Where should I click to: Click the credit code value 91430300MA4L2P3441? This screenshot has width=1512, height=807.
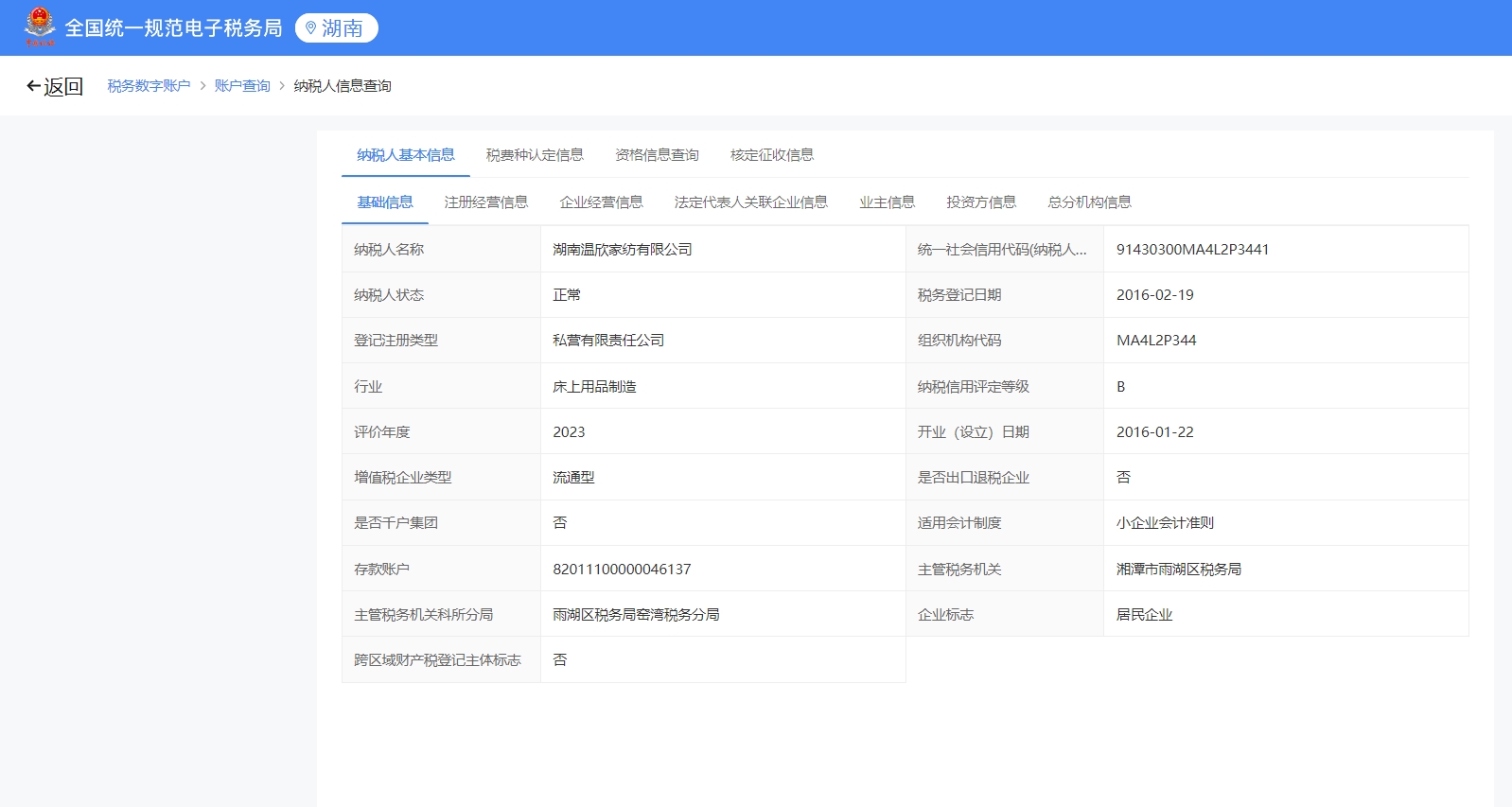point(1192,250)
